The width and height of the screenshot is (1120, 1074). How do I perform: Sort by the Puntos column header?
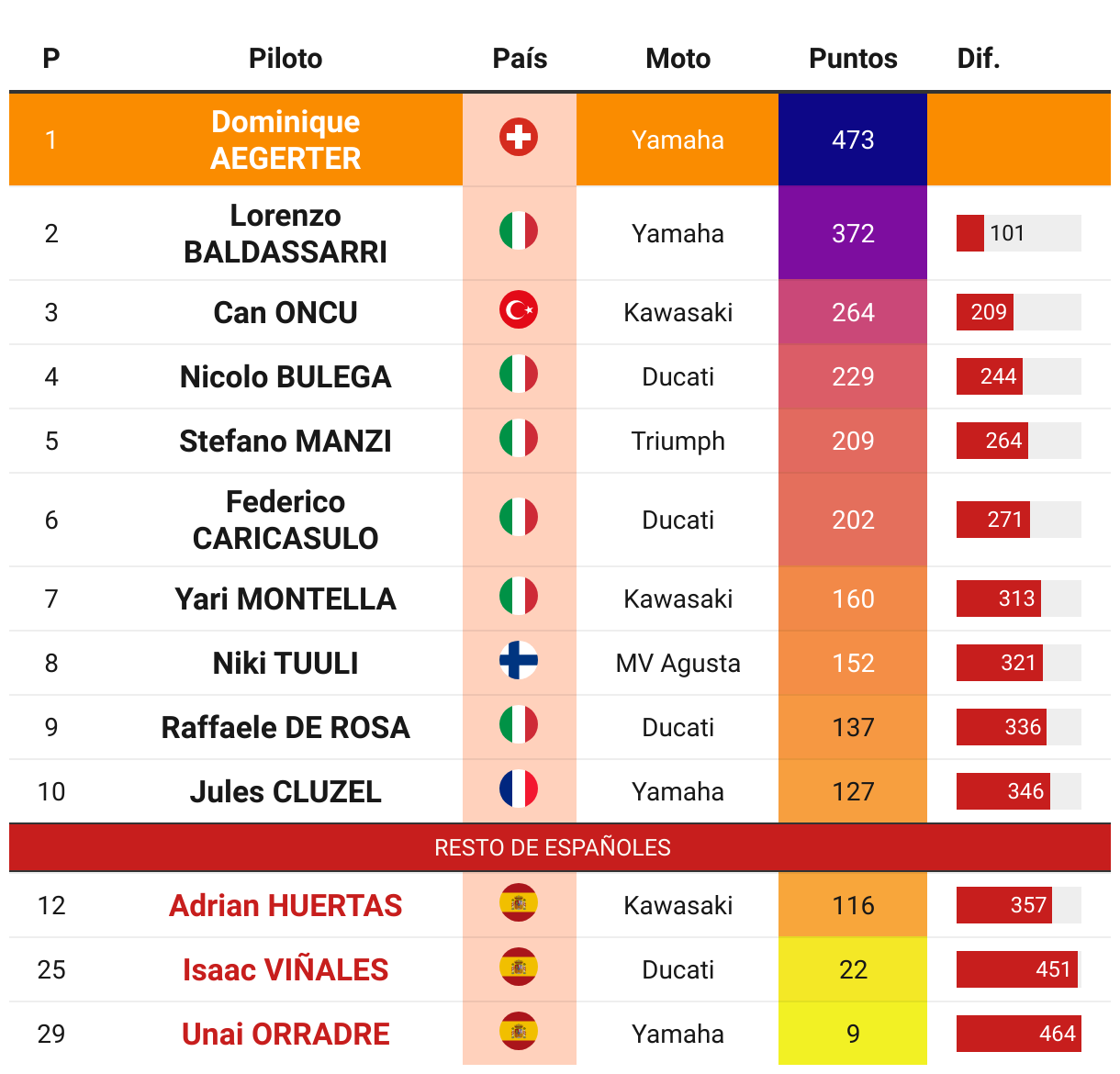[x=853, y=59]
